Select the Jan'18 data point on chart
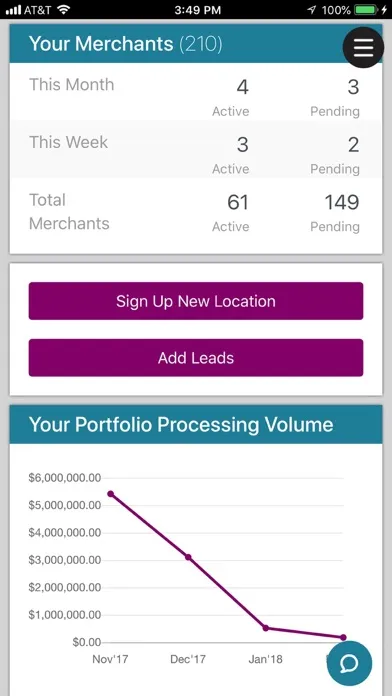 [x=265, y=628]
